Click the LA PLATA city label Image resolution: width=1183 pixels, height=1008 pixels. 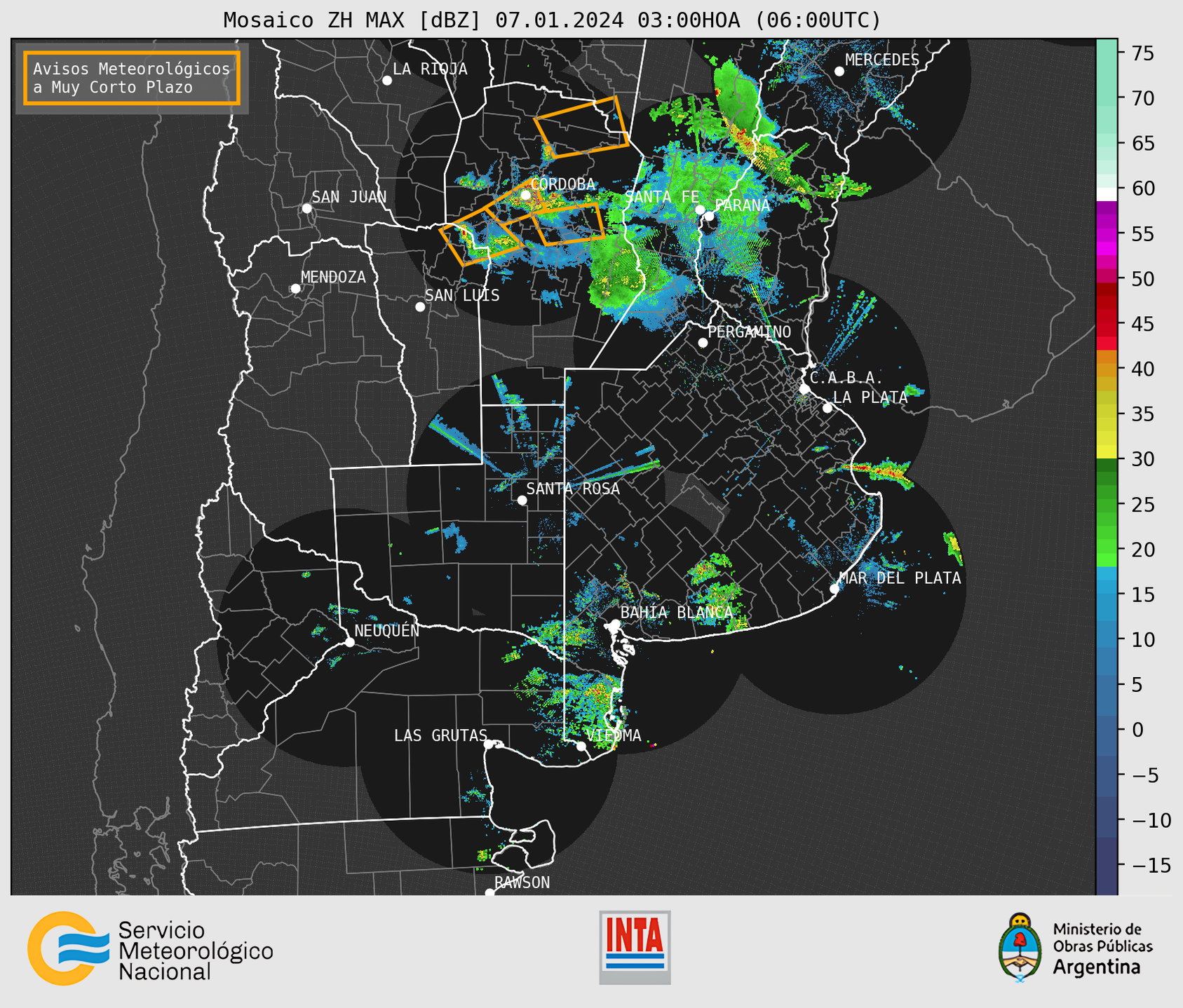point(870,397)
